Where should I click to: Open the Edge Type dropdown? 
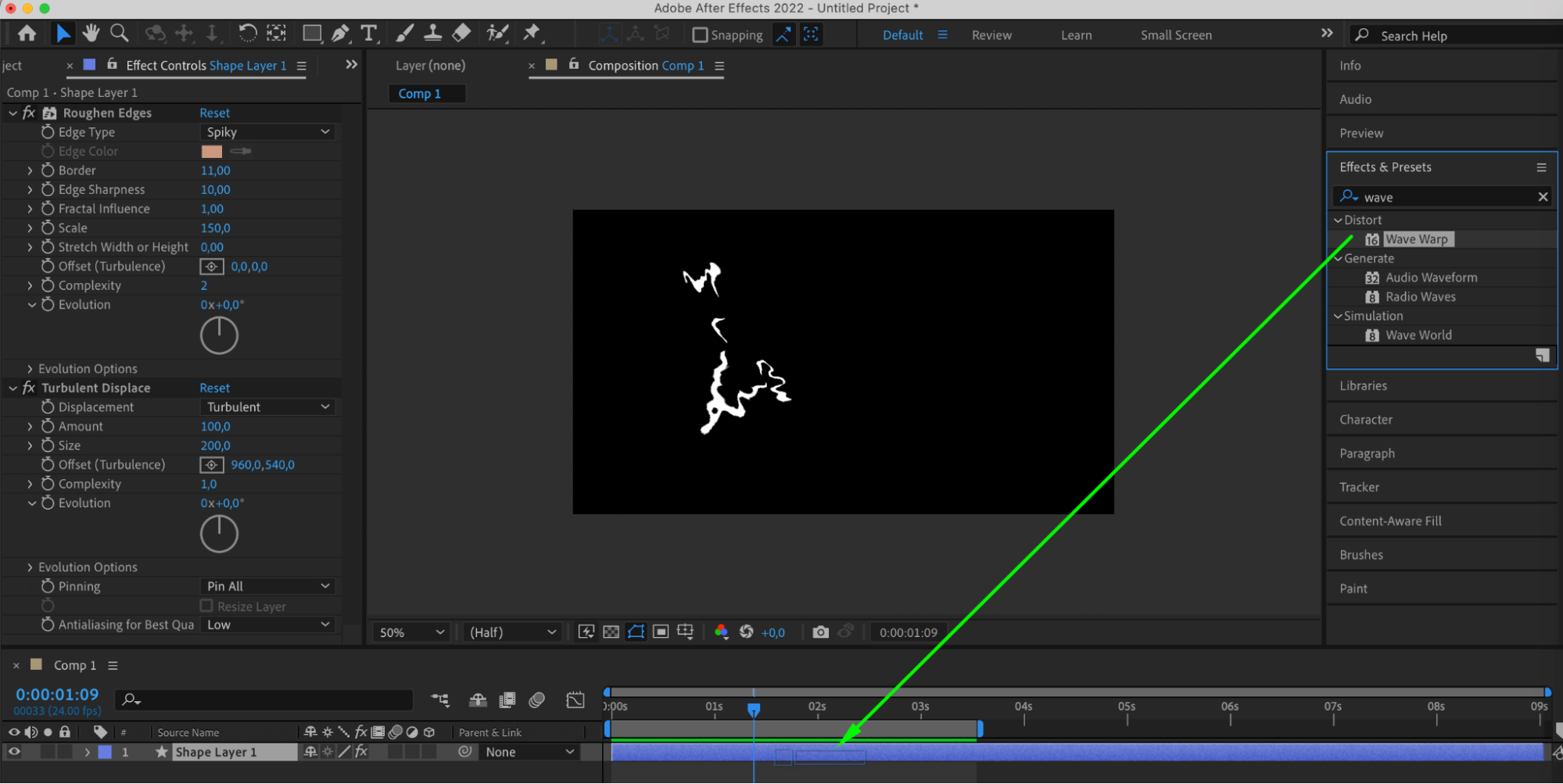pos(267,132)
